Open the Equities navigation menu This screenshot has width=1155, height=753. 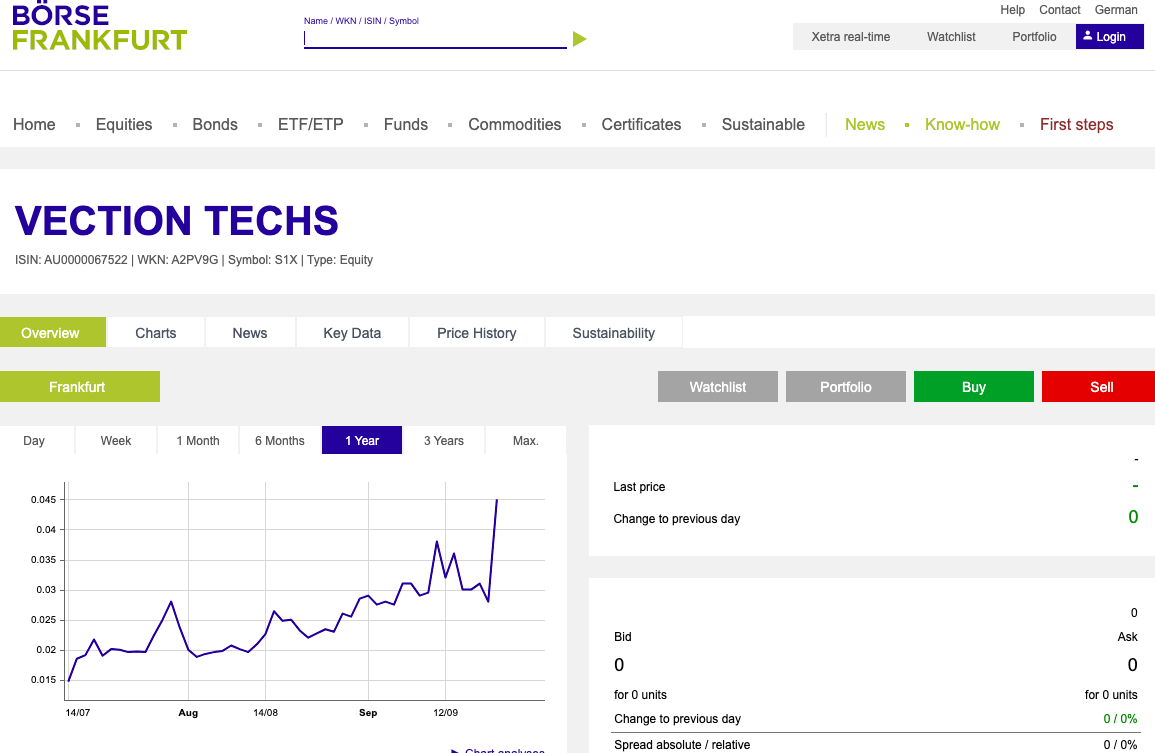coord(124,125)
